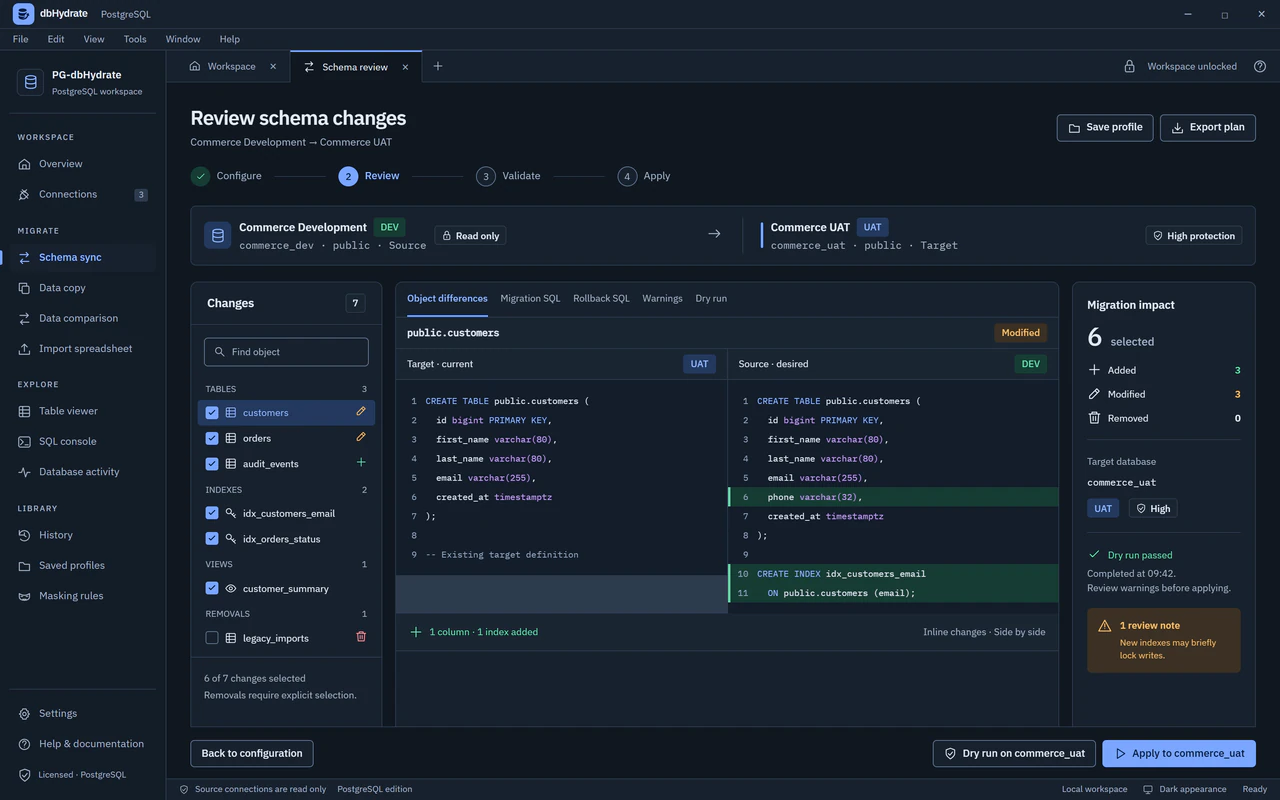Image resolution: width=1280 pixels, height=800 pixels.
Task: Click Export plan button
Action: (x=1208, y=127)
